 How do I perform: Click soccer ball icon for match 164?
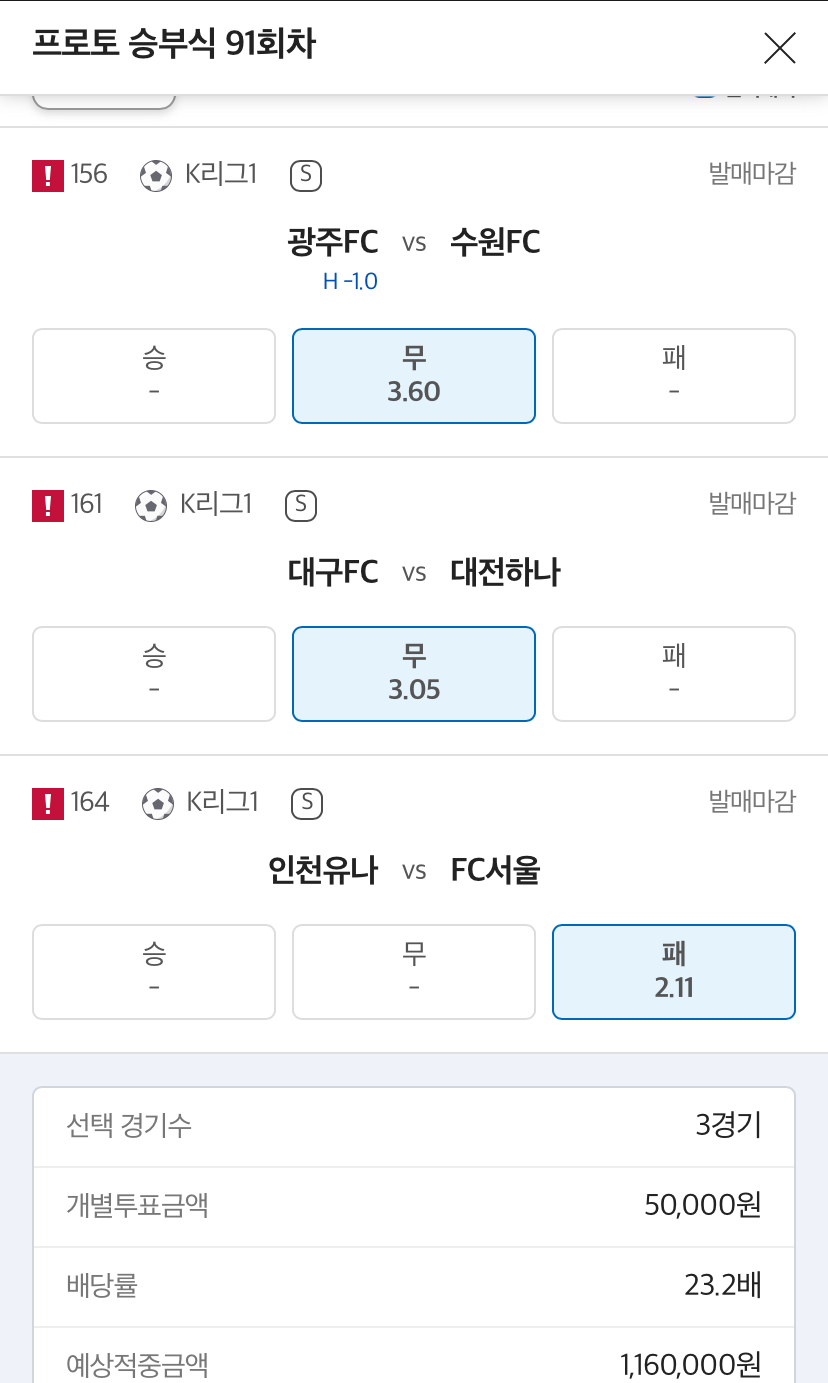coord(157,803)
